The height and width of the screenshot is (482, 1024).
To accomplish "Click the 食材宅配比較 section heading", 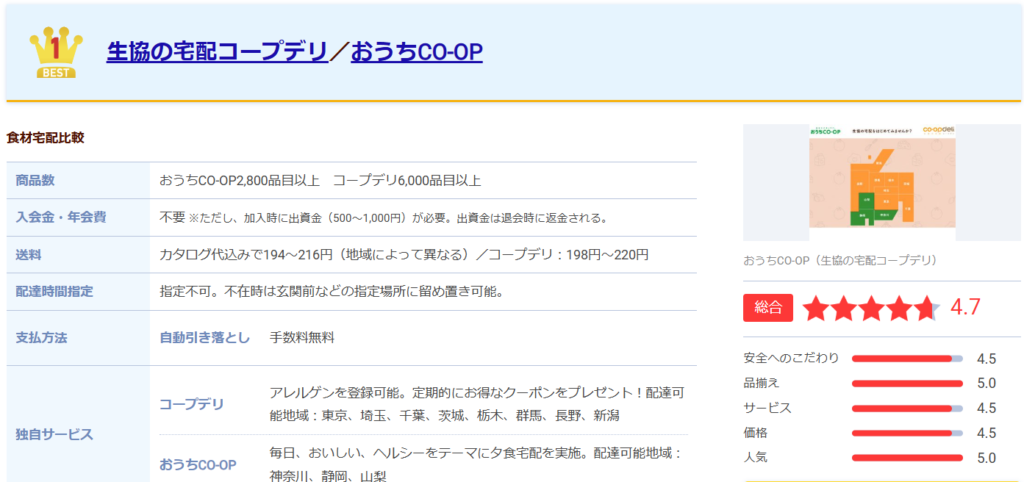I will [45, 137].
